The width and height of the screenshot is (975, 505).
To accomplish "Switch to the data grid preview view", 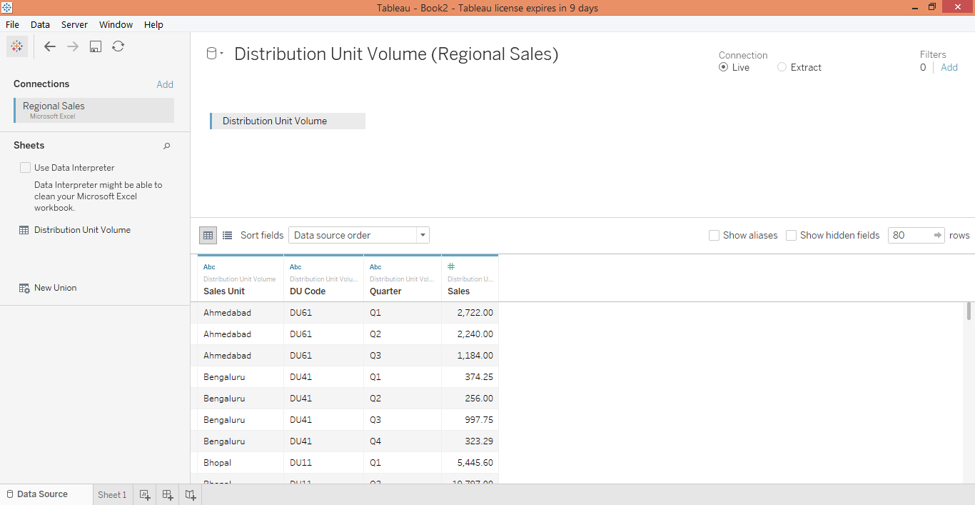I will tap(208, 235).
